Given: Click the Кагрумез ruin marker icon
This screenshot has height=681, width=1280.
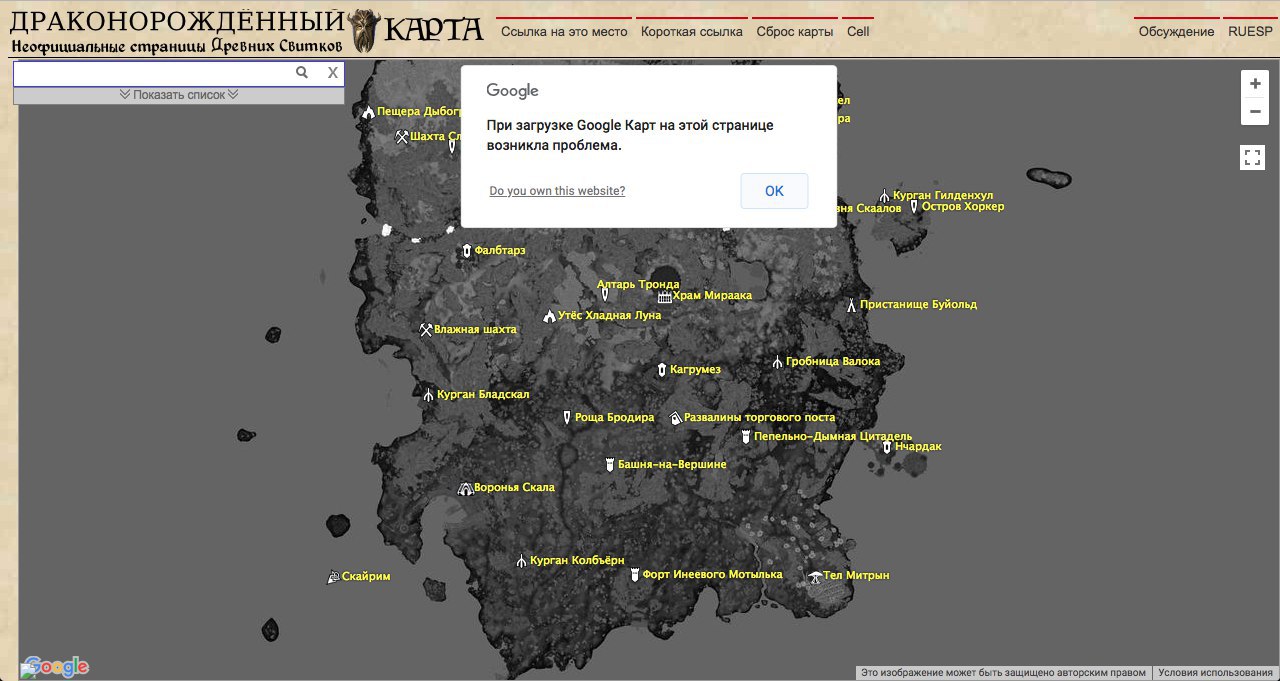Looking at the screenshot, I should 661,370.
